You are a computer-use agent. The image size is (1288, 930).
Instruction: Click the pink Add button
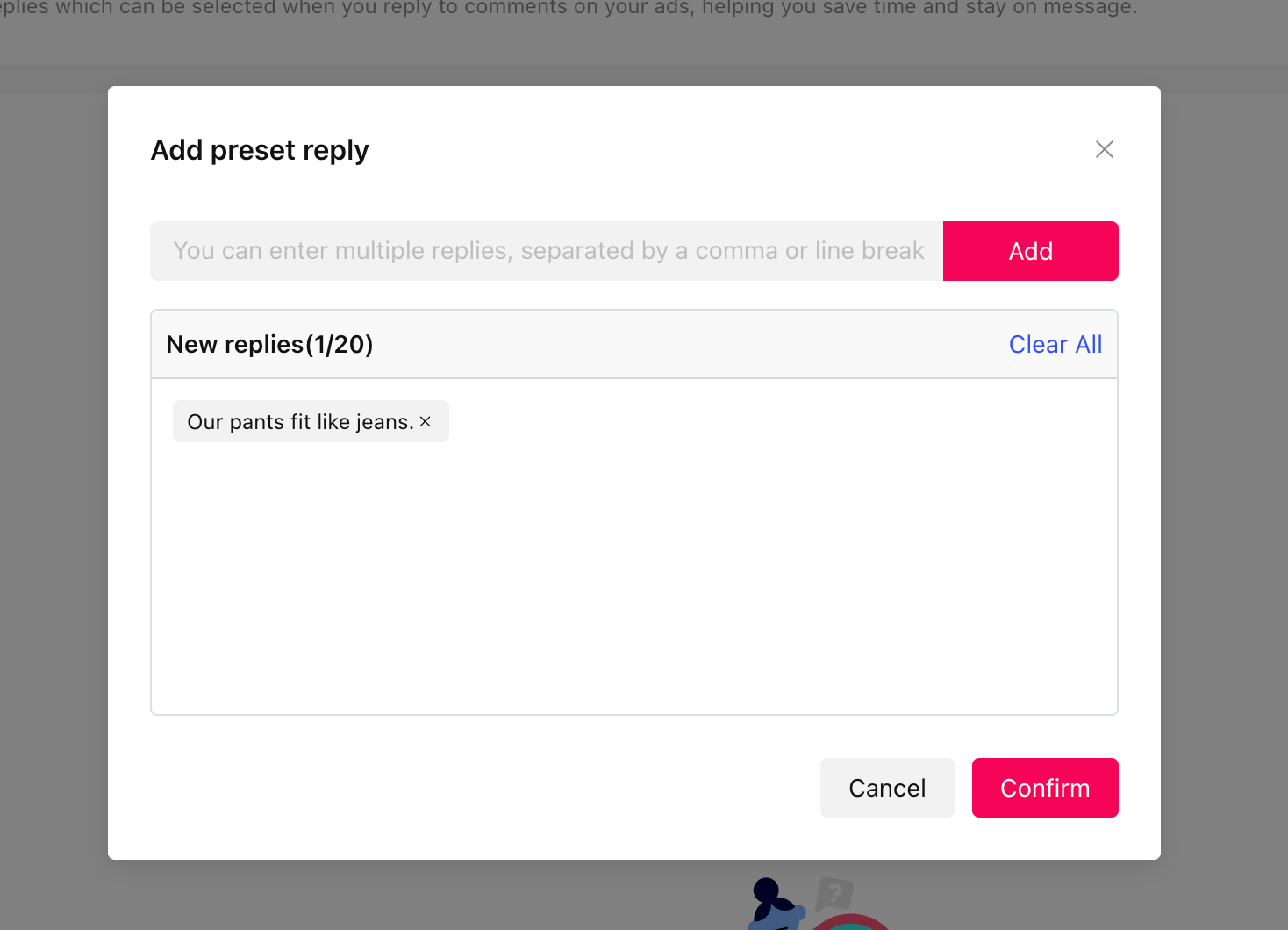pyautogui.click(x=1030, y=251)
